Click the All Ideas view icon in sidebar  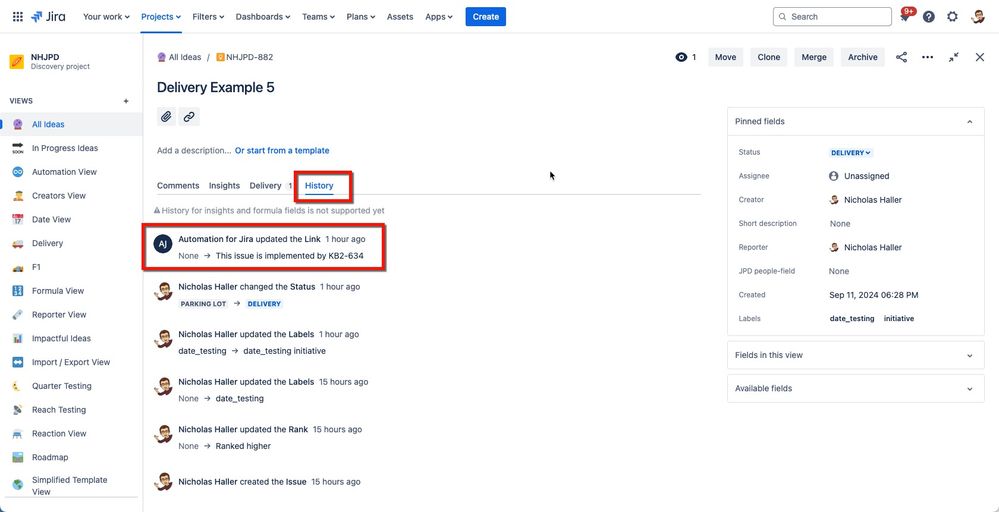(18, 124)
